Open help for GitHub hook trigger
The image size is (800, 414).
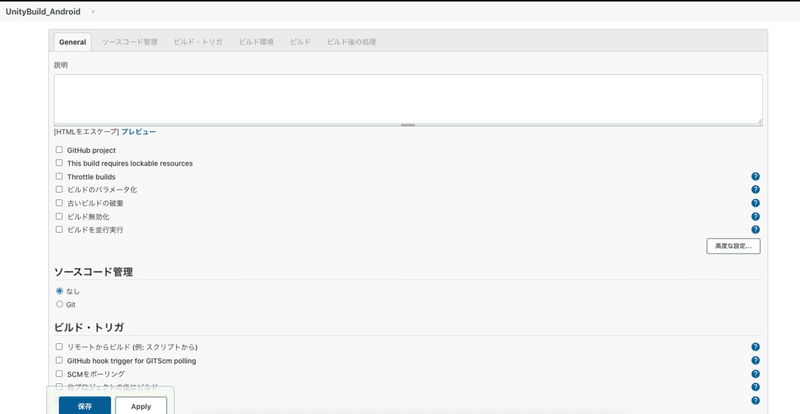click(x=755, y=360)
